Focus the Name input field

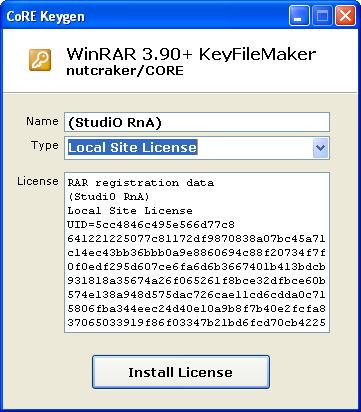197,122
